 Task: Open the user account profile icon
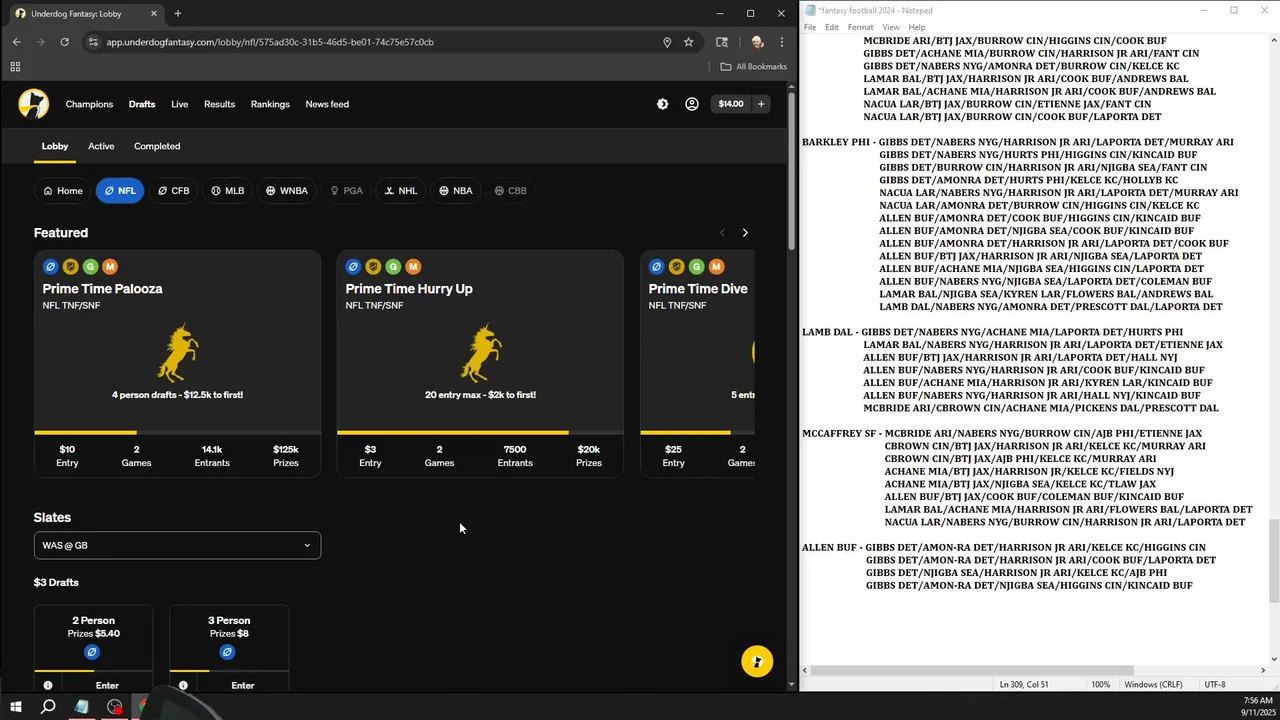click(691, 104)
